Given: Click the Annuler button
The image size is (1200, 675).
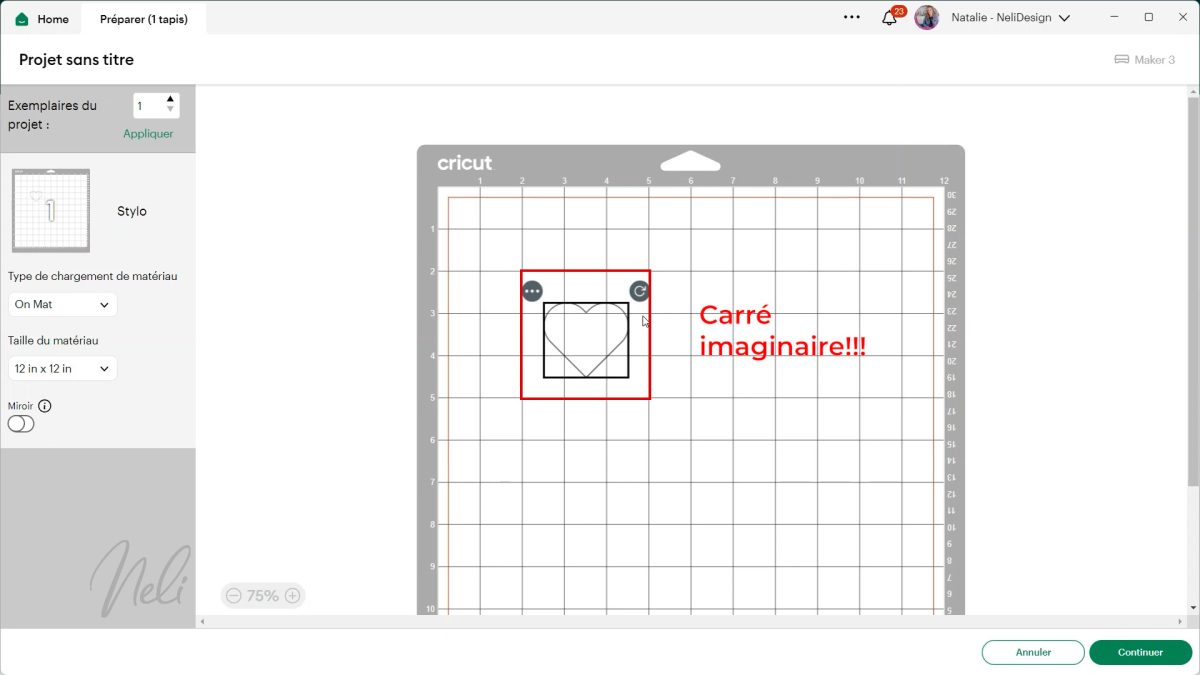Looking at the screenshot, I should tap(1033, 652).
